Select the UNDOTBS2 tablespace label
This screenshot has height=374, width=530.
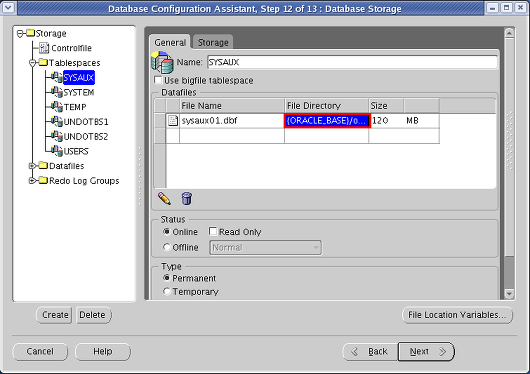coord(86,137)
